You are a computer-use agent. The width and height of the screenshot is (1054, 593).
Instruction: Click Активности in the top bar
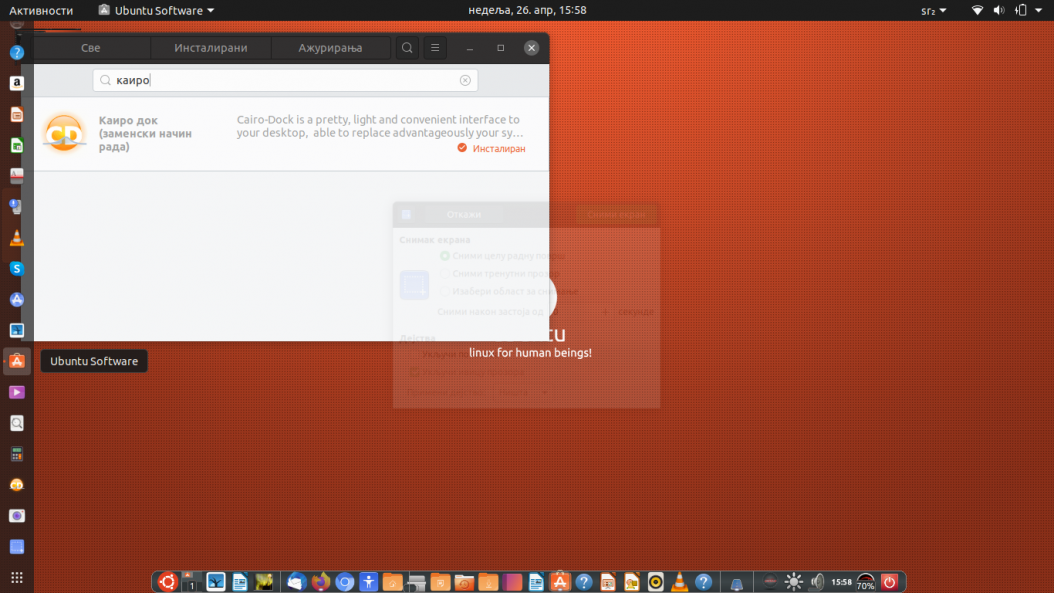tap(41, 10)
